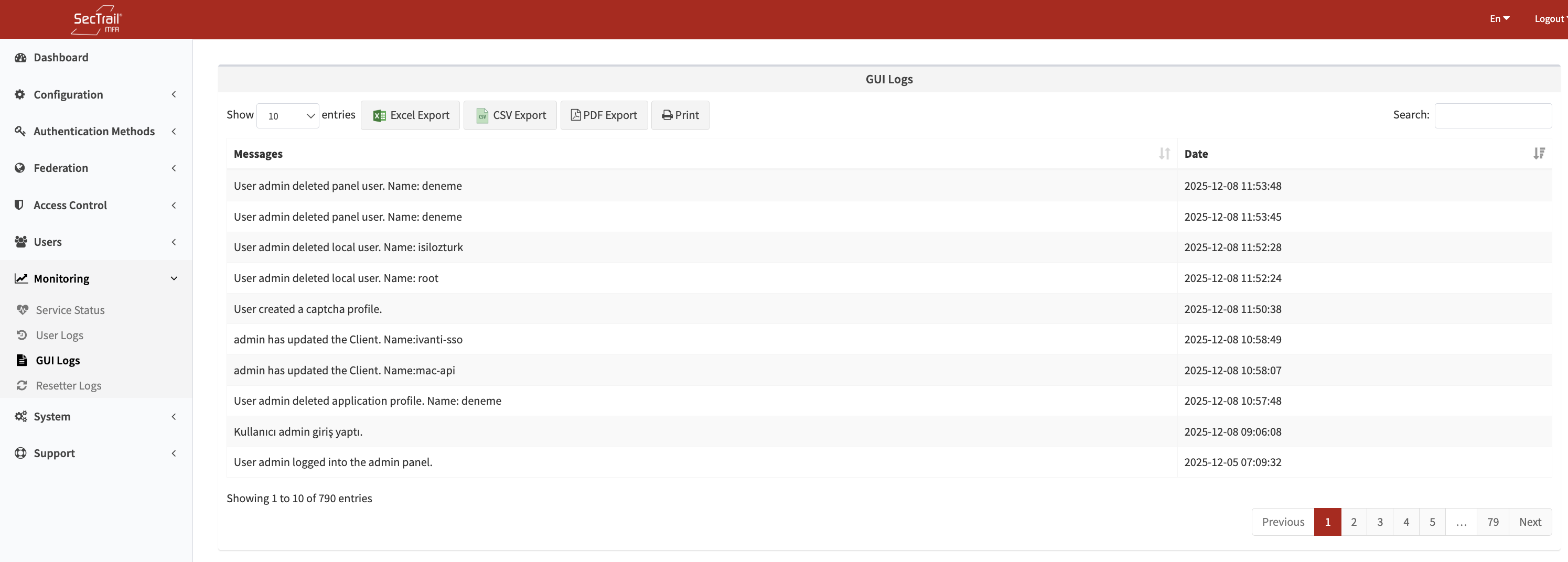Screen dimensions: 1568x562
Task: Toggle the Date column sort order
Action: [x=1538, y=154]
